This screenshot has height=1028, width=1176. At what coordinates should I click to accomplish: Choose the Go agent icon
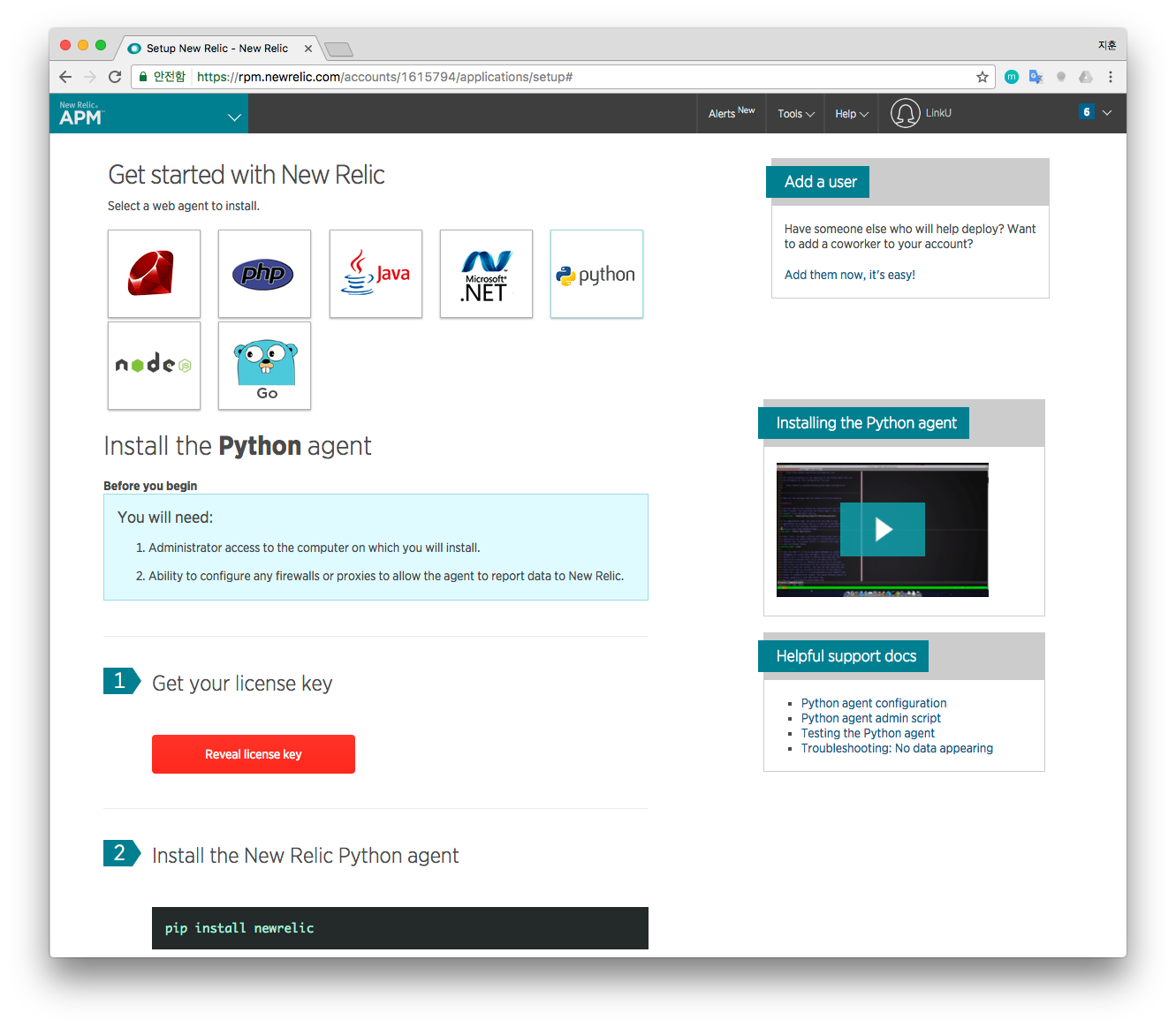(264, 365)
